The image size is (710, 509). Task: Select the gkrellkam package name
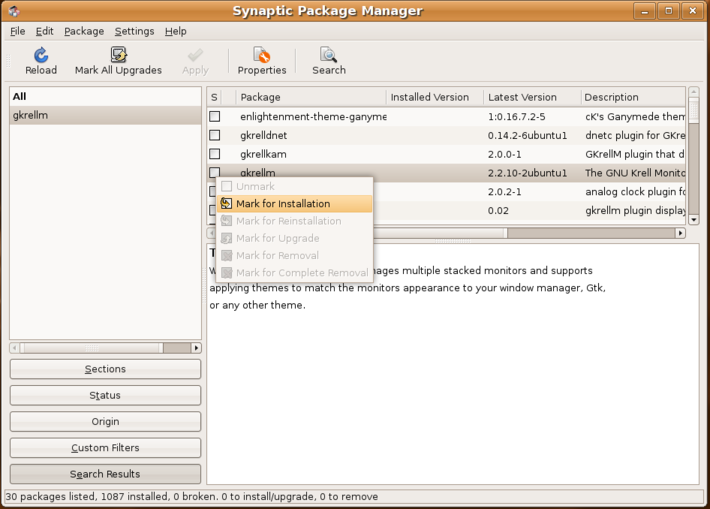coord(263,154)
